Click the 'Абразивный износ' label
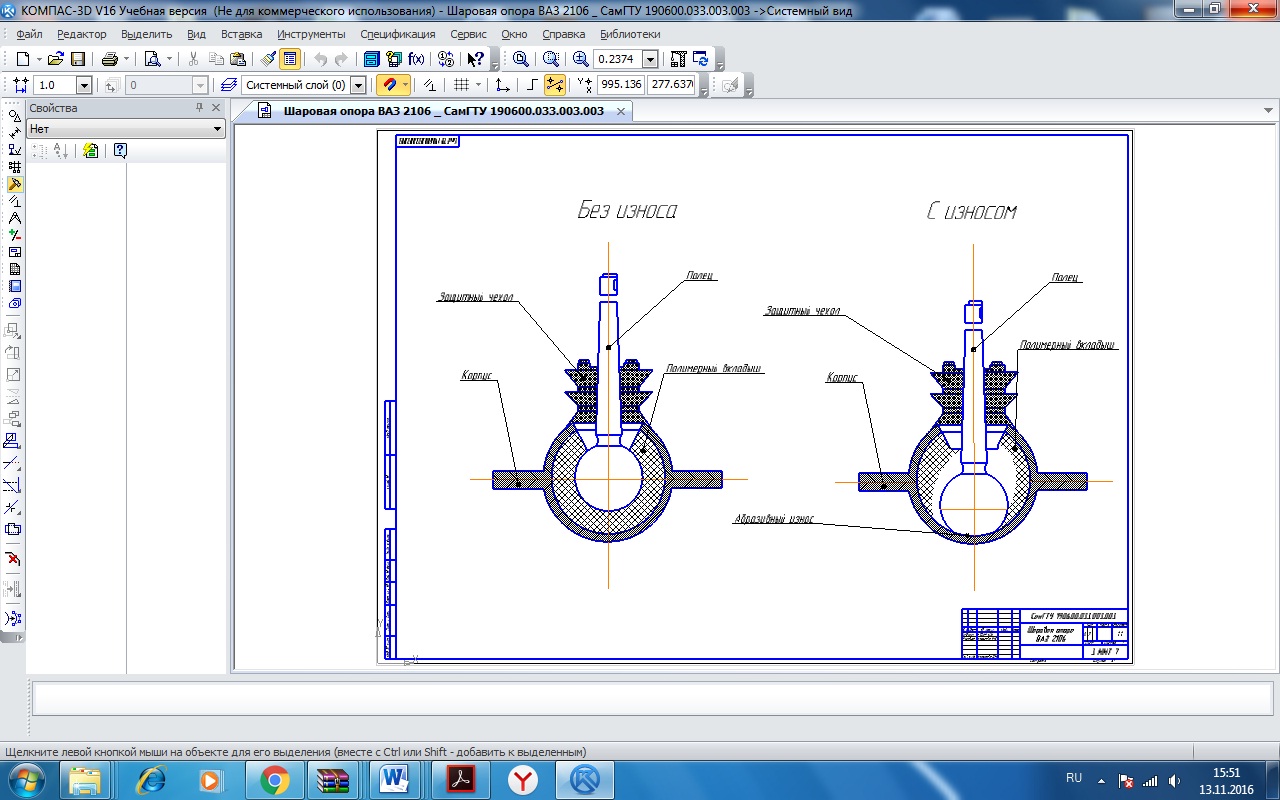This screenshot has width=1280, height=800. (x=774, y=520)
